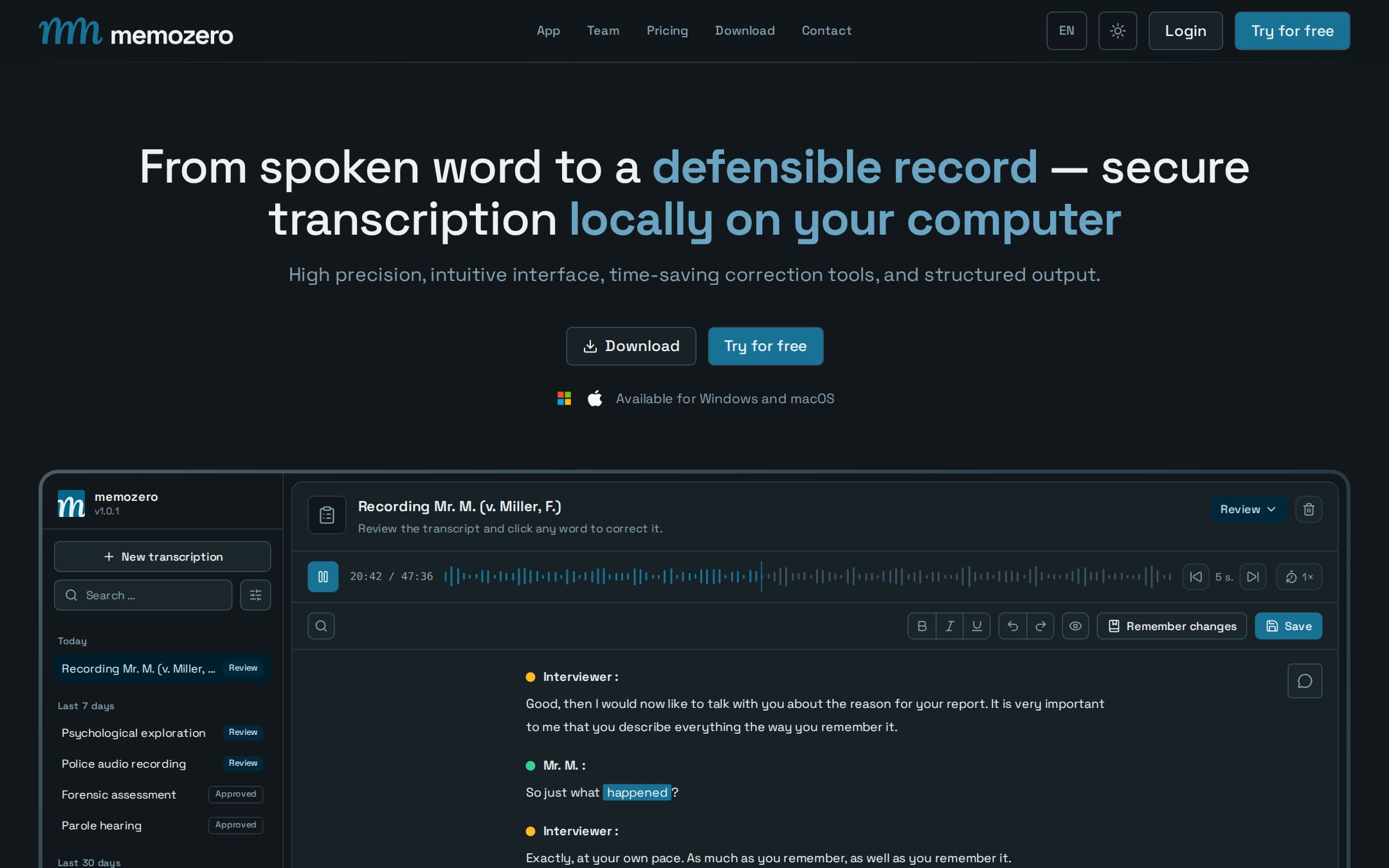Start a New transcription
Viewport: 1389px width, 868px height.
[162, 557]
